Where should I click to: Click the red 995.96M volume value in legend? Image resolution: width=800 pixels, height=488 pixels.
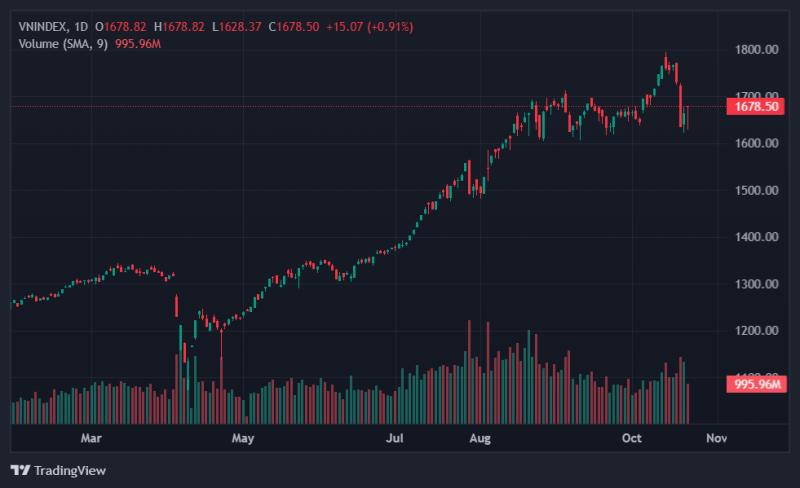tap(138, 44)
